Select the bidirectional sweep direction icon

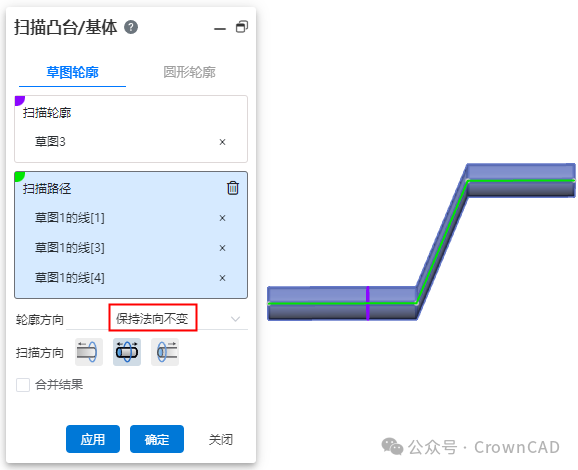[127, 352]
